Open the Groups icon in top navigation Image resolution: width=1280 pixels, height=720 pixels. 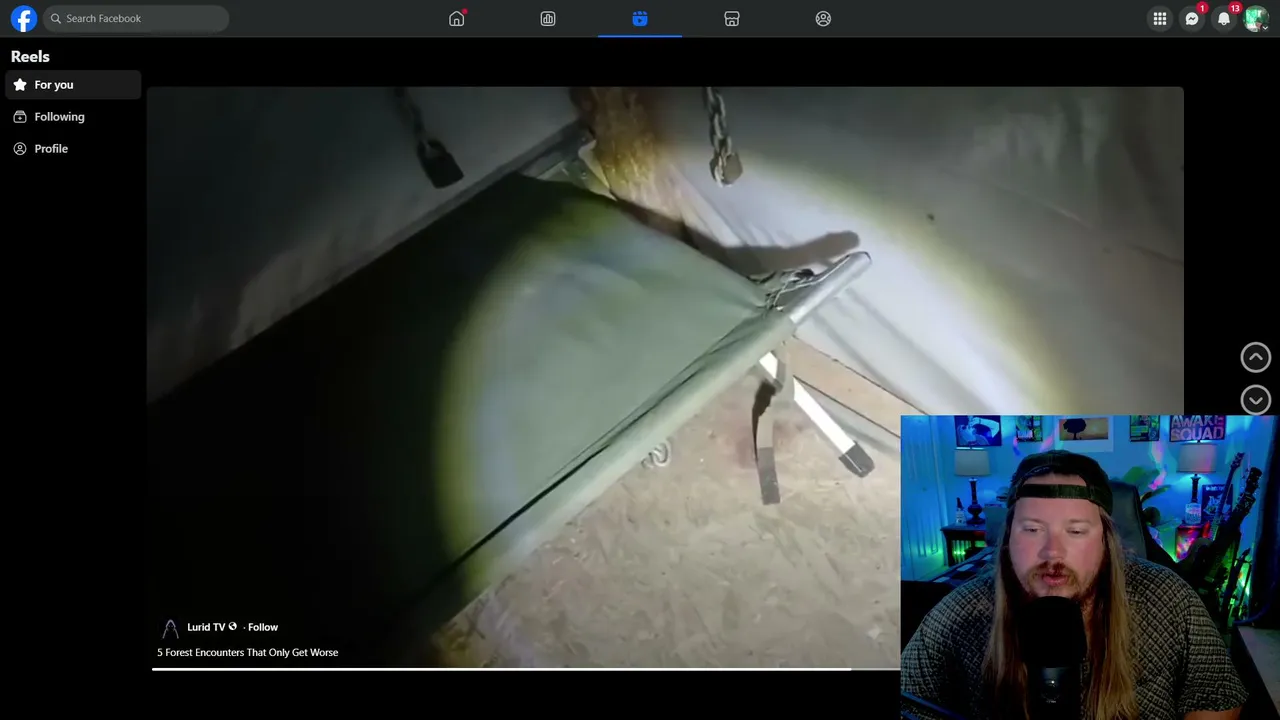coord(823,18)
